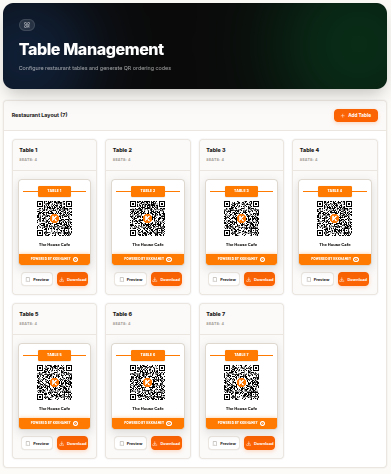This screenshot has width=391, height=474.
Task: Click the Table 5 QR code image
Action: tap(54, 383)
